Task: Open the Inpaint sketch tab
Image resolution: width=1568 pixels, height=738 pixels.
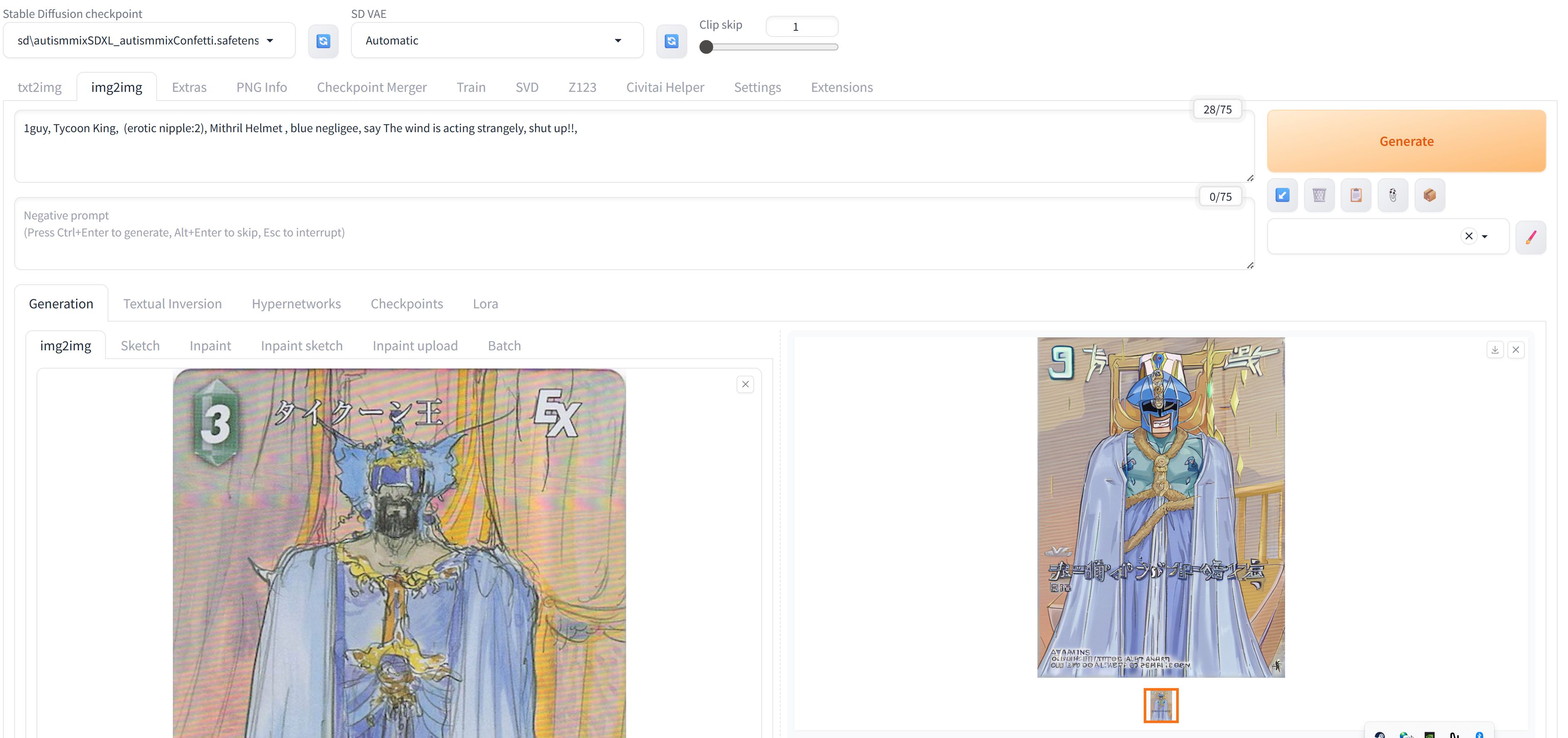Action: [301, 346]
